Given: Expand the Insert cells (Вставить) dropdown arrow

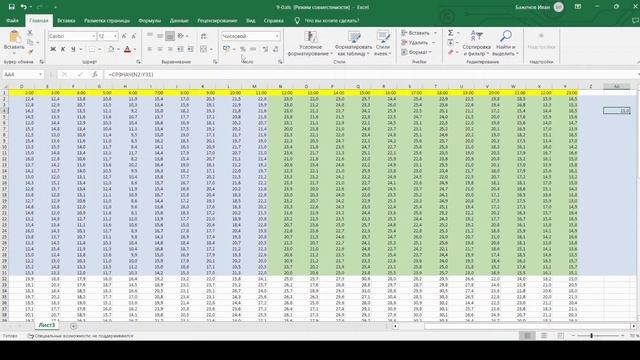Looking at the screenshot, I should (x=435, y=33).
